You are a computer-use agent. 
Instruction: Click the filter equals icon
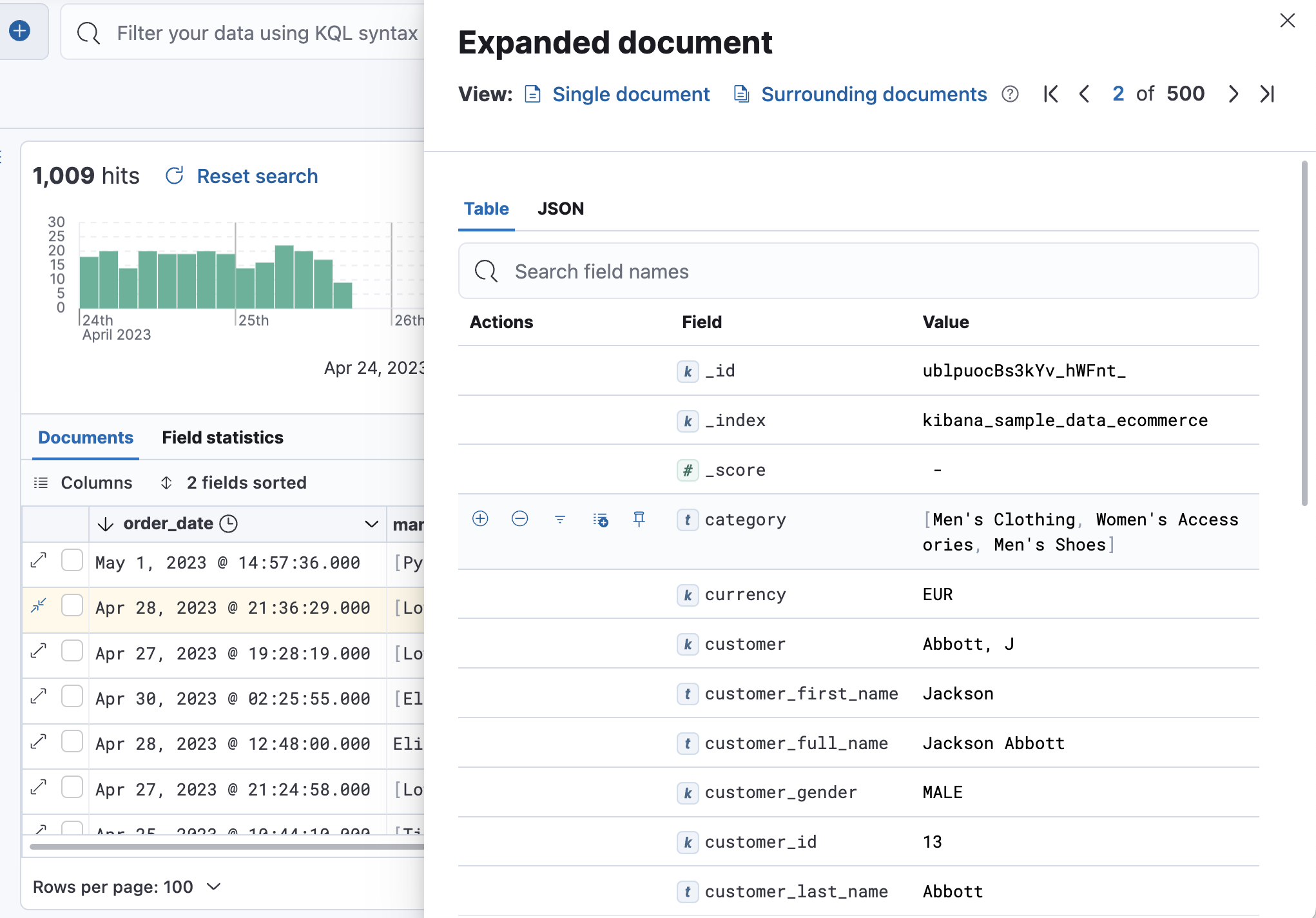coord(560,519)
